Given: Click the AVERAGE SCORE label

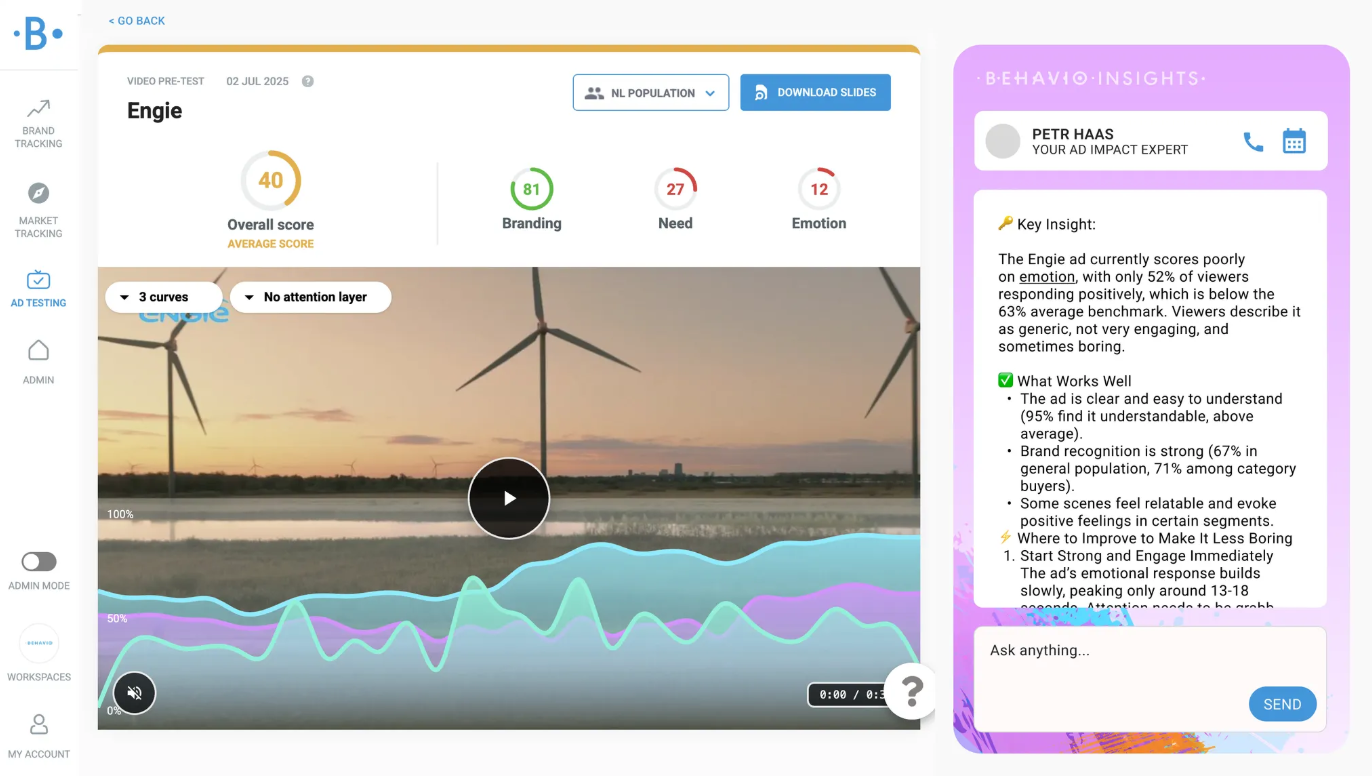Looking at the screenshot, I should coord(271,244).
